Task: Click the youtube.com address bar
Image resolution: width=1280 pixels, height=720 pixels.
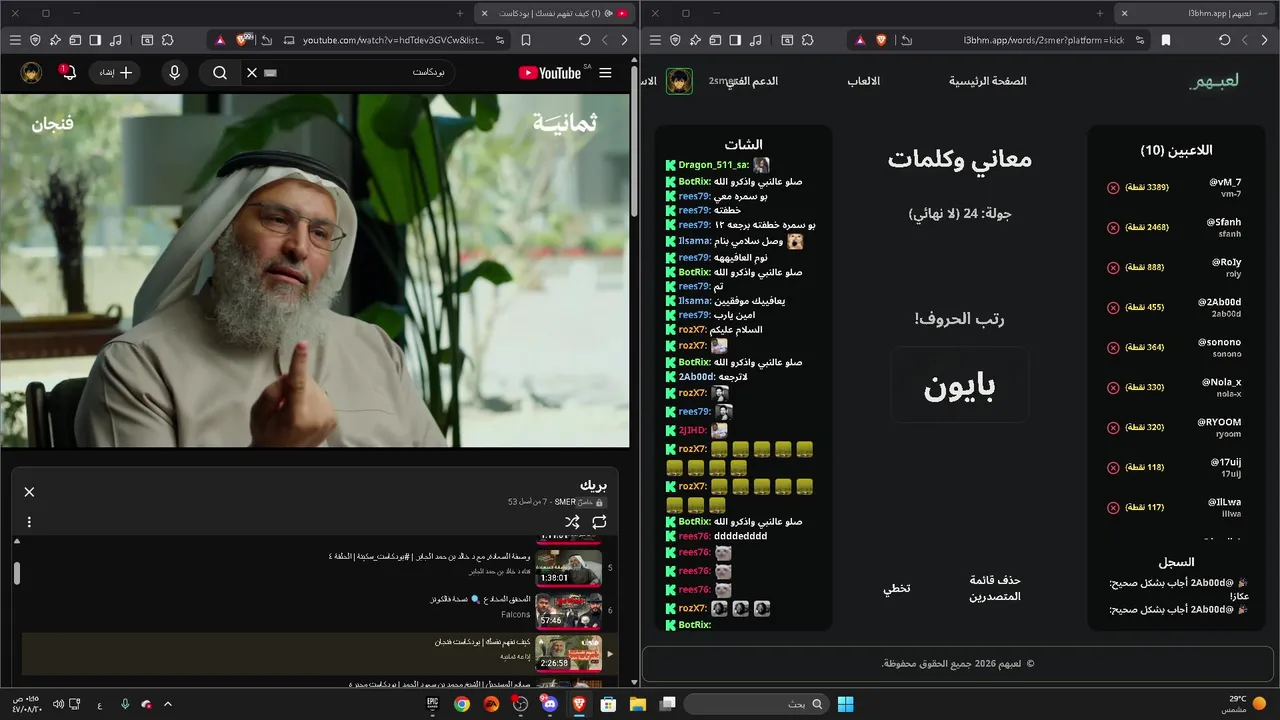Action: (394, 40)
